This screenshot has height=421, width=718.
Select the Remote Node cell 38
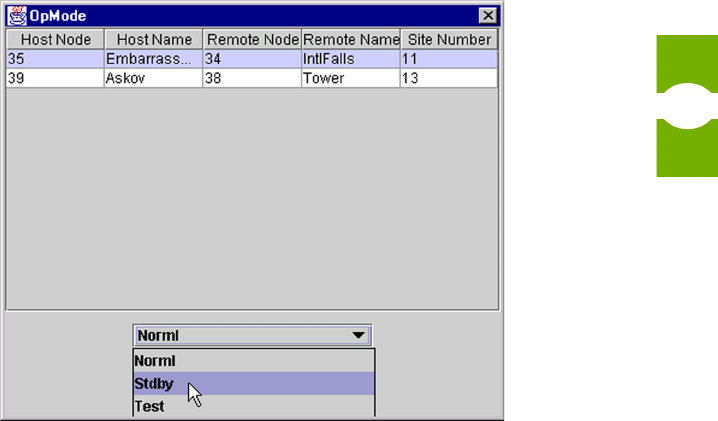252,78
